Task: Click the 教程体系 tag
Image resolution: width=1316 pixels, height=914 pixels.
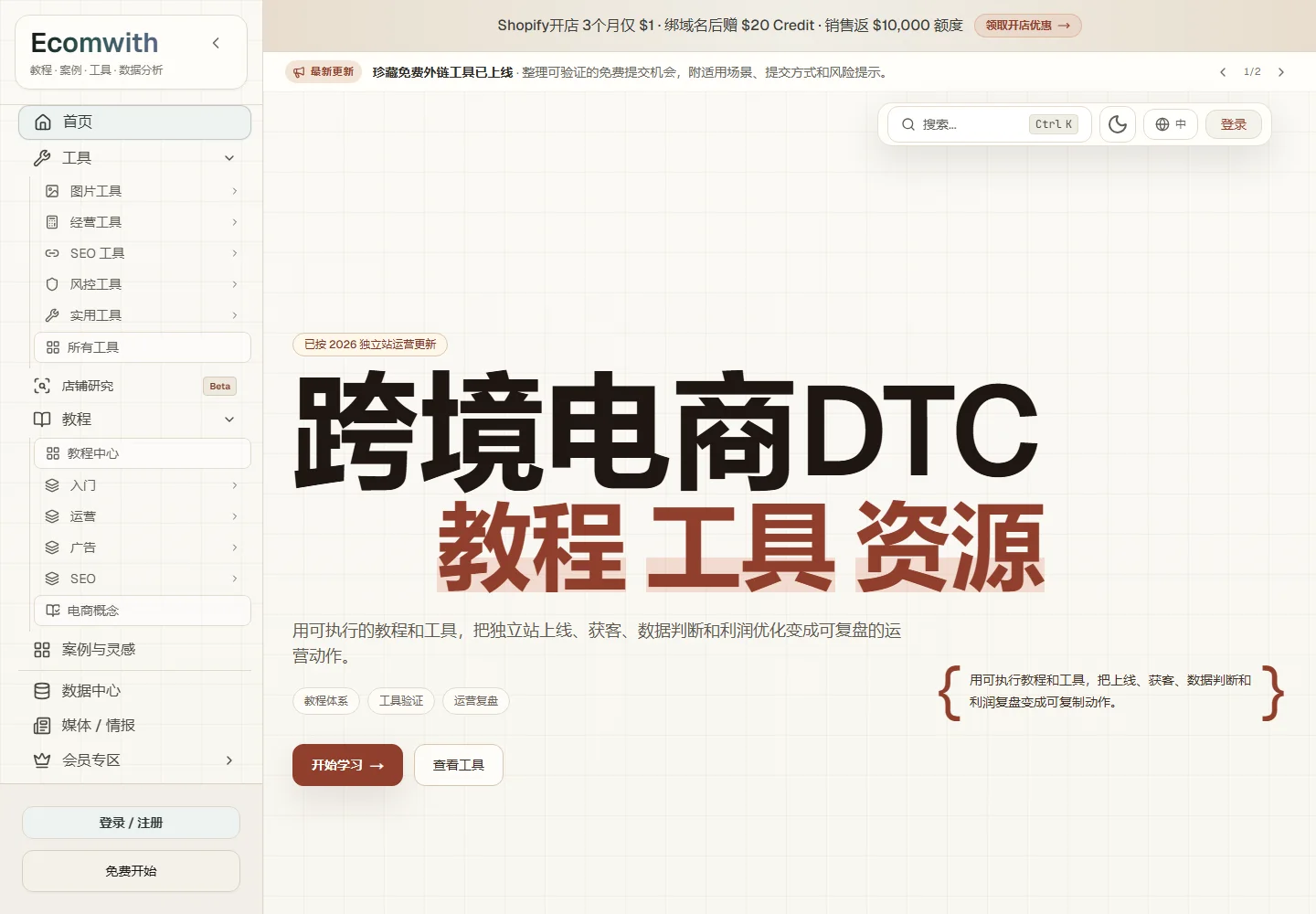Action: [x=326, y=701]
